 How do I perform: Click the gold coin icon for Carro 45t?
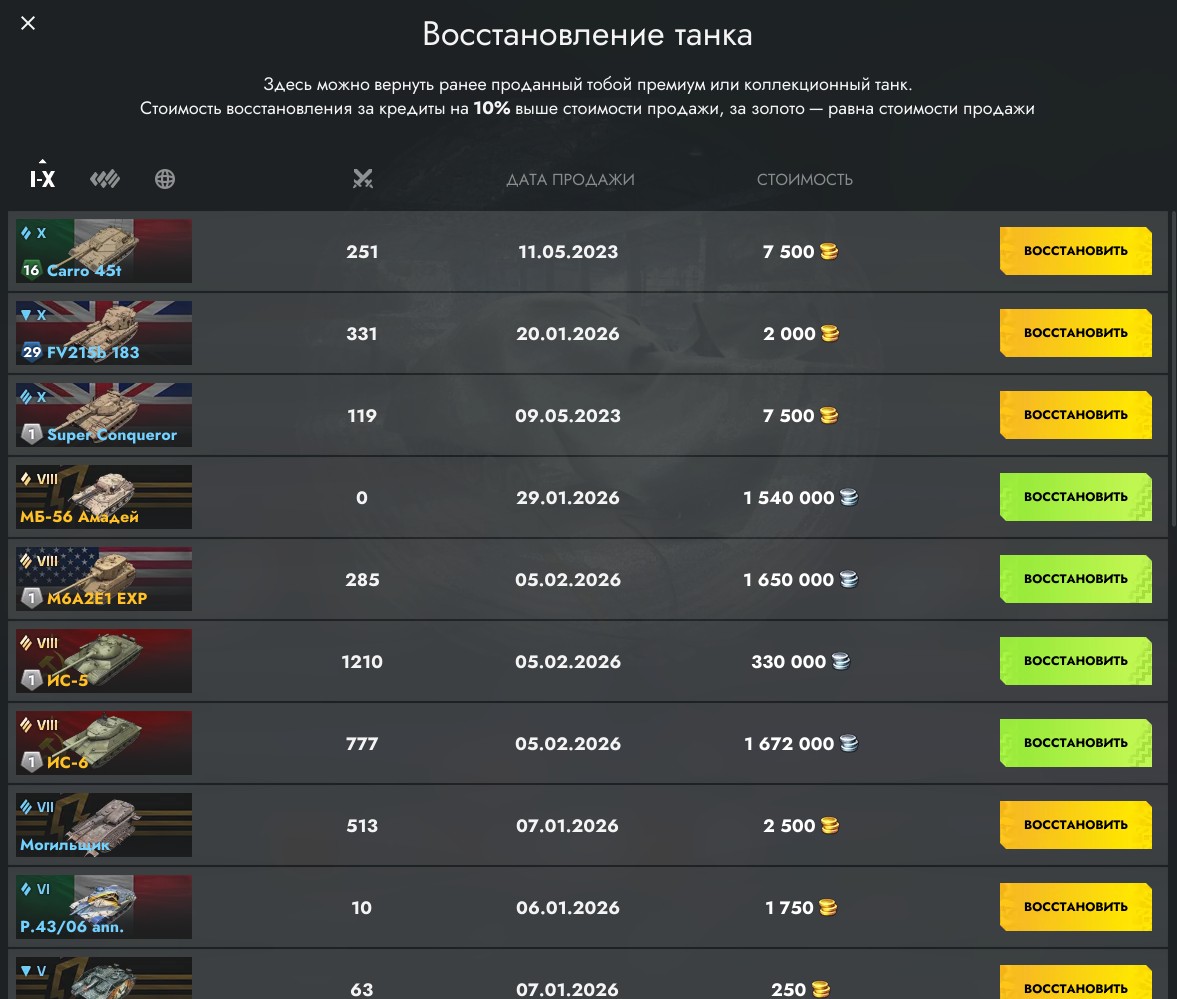click(829, 252)
